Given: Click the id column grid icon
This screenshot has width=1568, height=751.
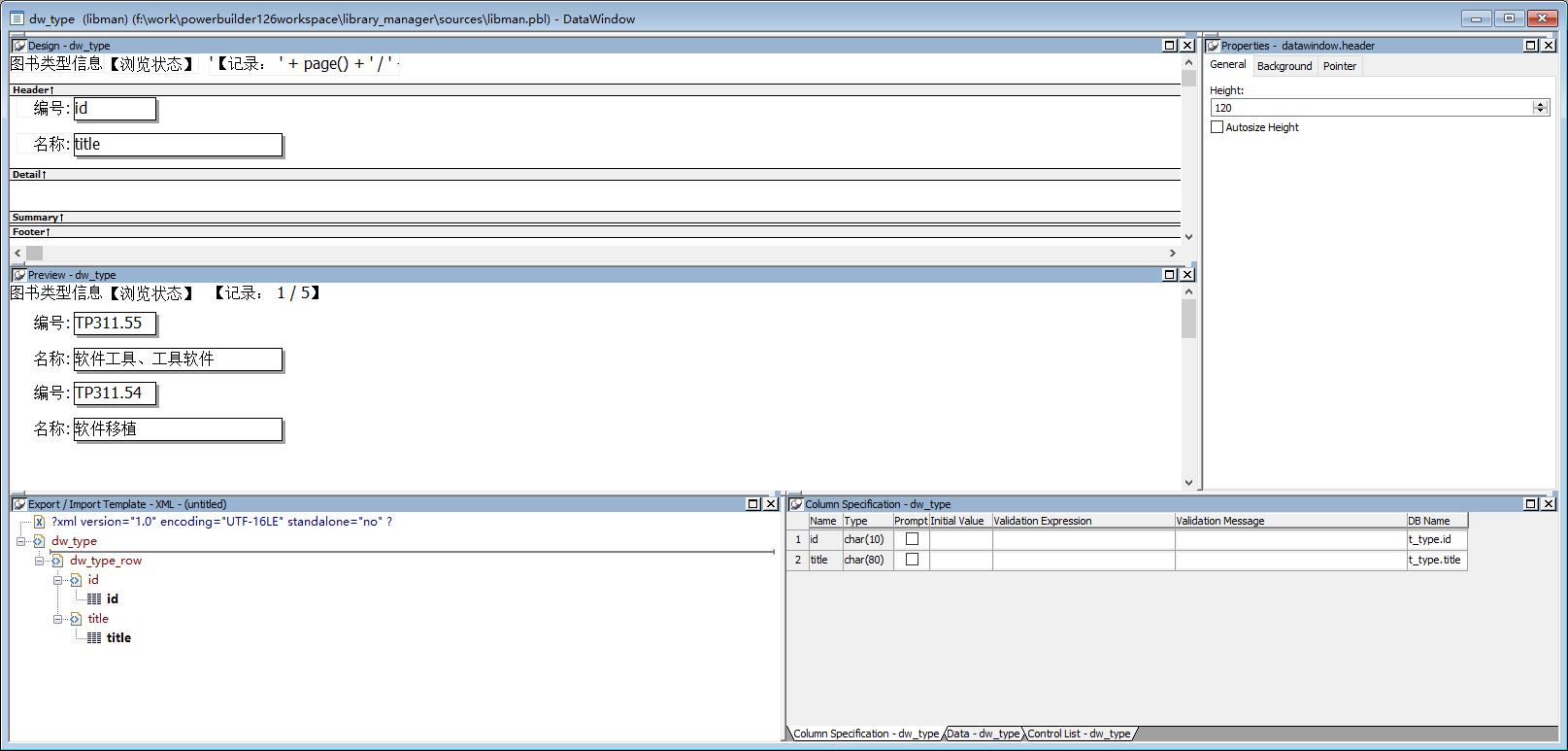Looking at the screenshot, I should pos(94,599).
